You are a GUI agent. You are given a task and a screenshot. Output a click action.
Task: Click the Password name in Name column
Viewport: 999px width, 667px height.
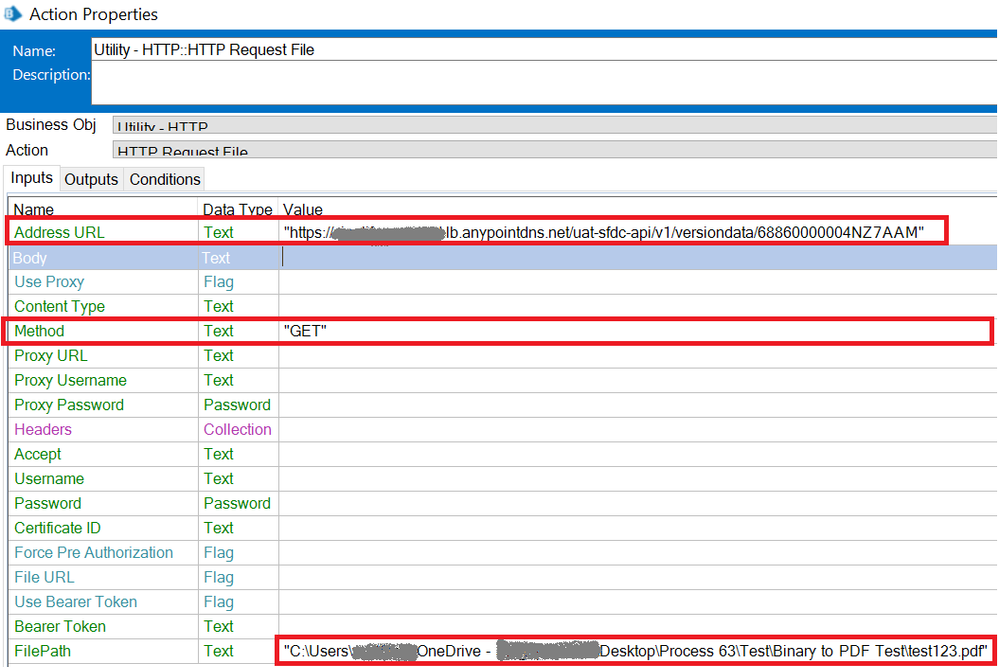(x=48, y=504)
